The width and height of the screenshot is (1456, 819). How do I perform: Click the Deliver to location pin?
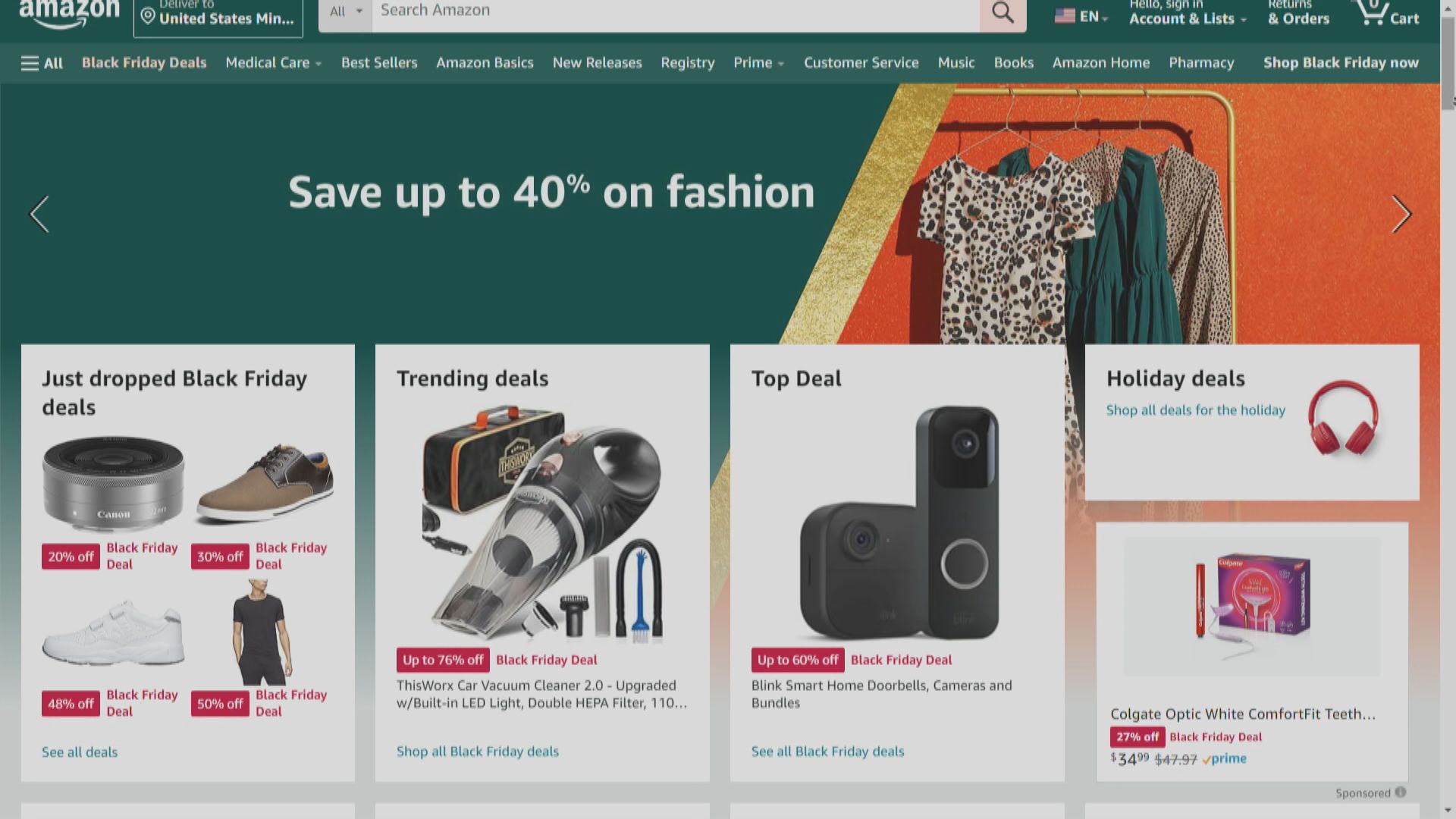149,17
